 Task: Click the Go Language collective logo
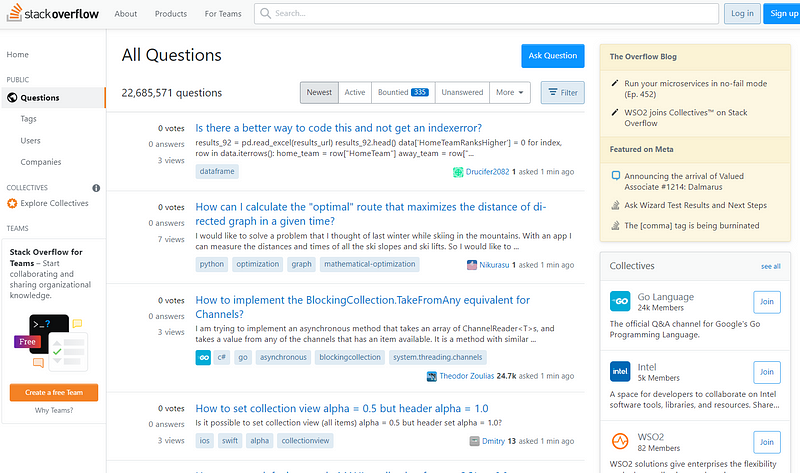[x=620, y=301]
